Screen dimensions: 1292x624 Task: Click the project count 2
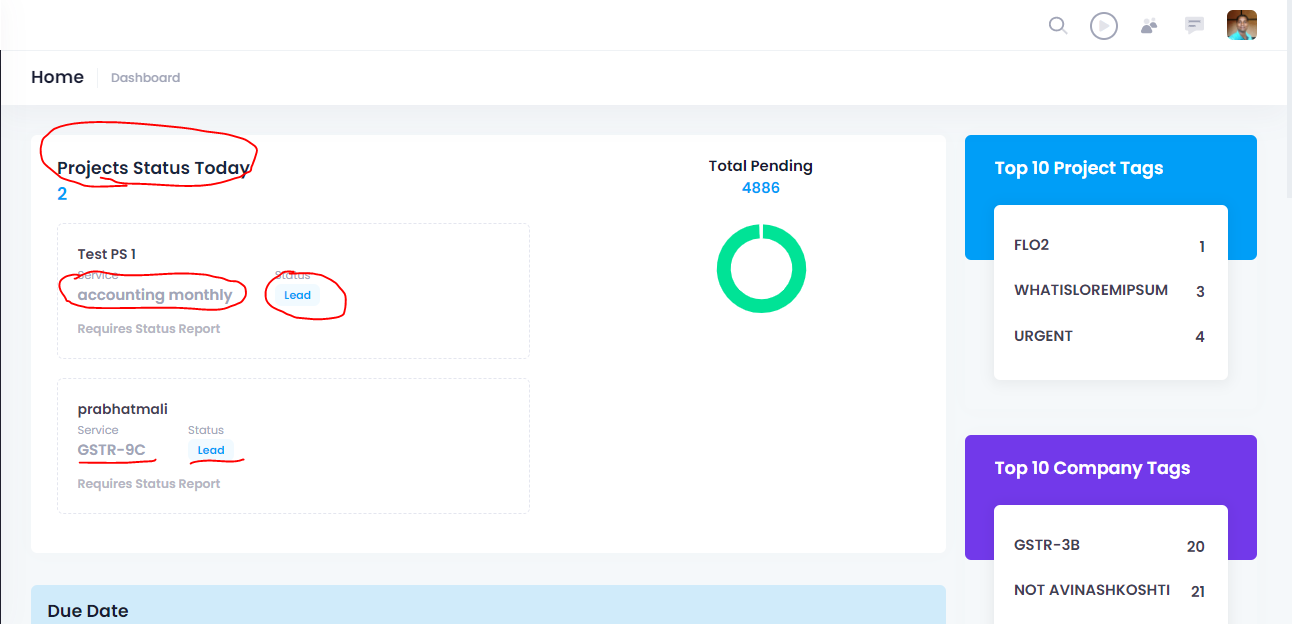(62, 194)
